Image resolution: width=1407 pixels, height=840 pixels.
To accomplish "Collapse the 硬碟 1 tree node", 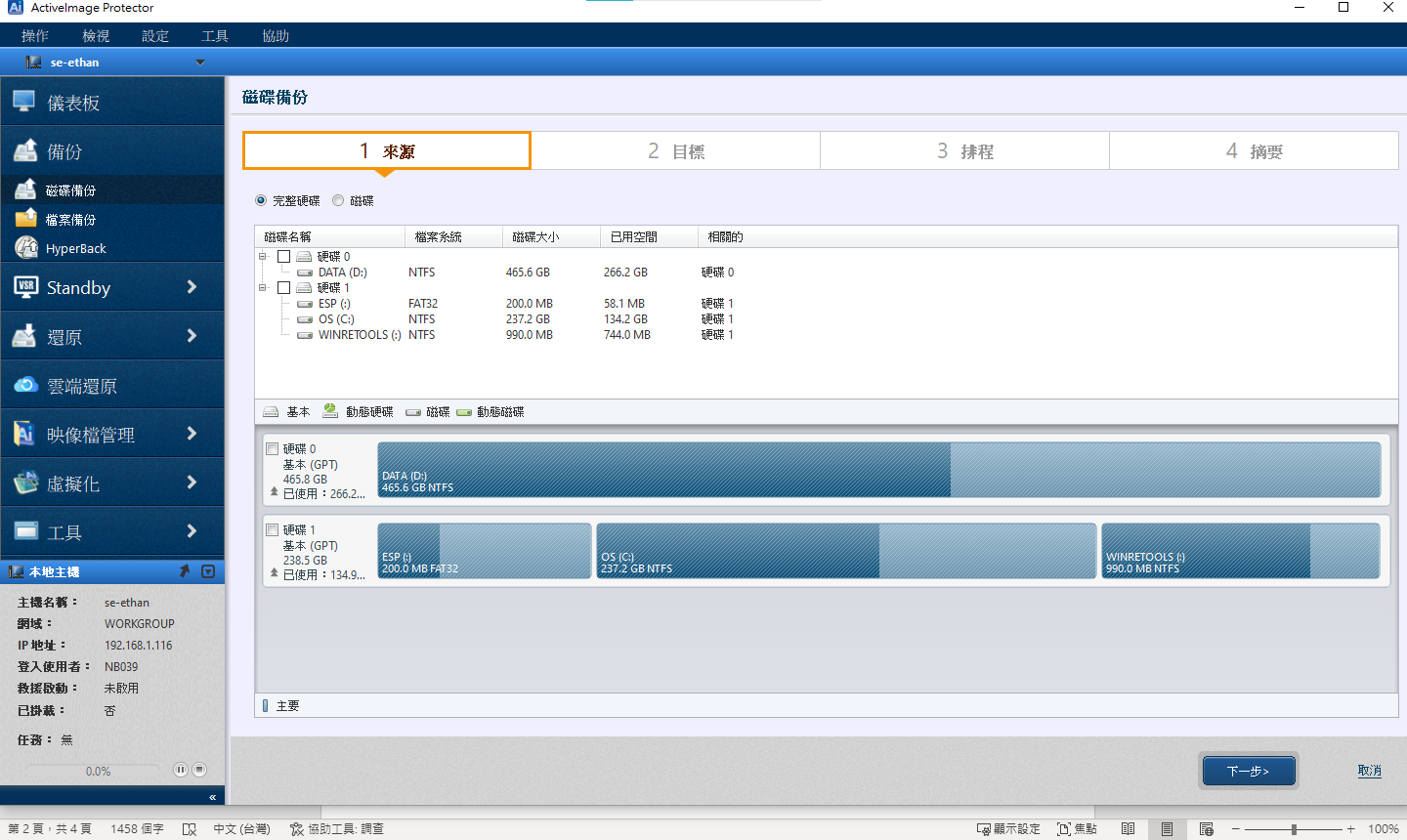I will [x=263, y=287].
